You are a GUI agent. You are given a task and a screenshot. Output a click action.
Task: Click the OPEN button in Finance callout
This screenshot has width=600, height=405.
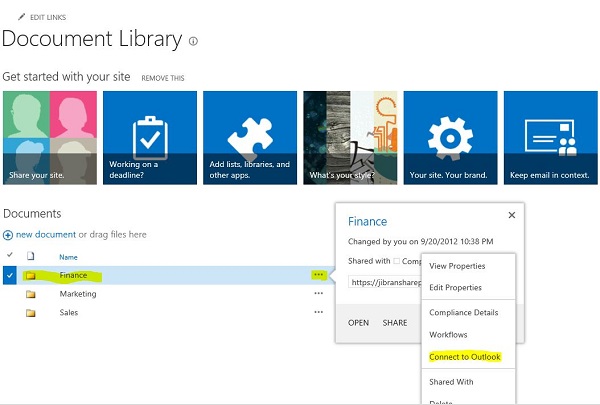(x=358, y=323)
